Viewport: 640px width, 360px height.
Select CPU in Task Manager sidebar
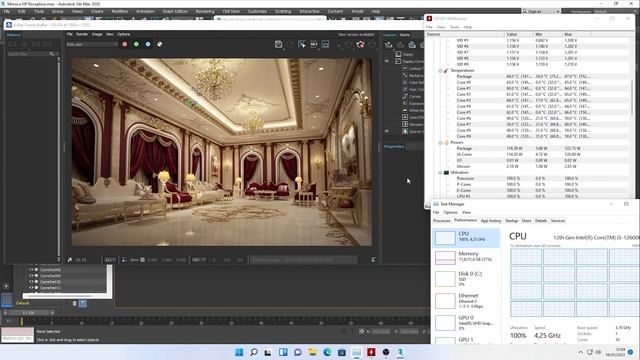466,238
